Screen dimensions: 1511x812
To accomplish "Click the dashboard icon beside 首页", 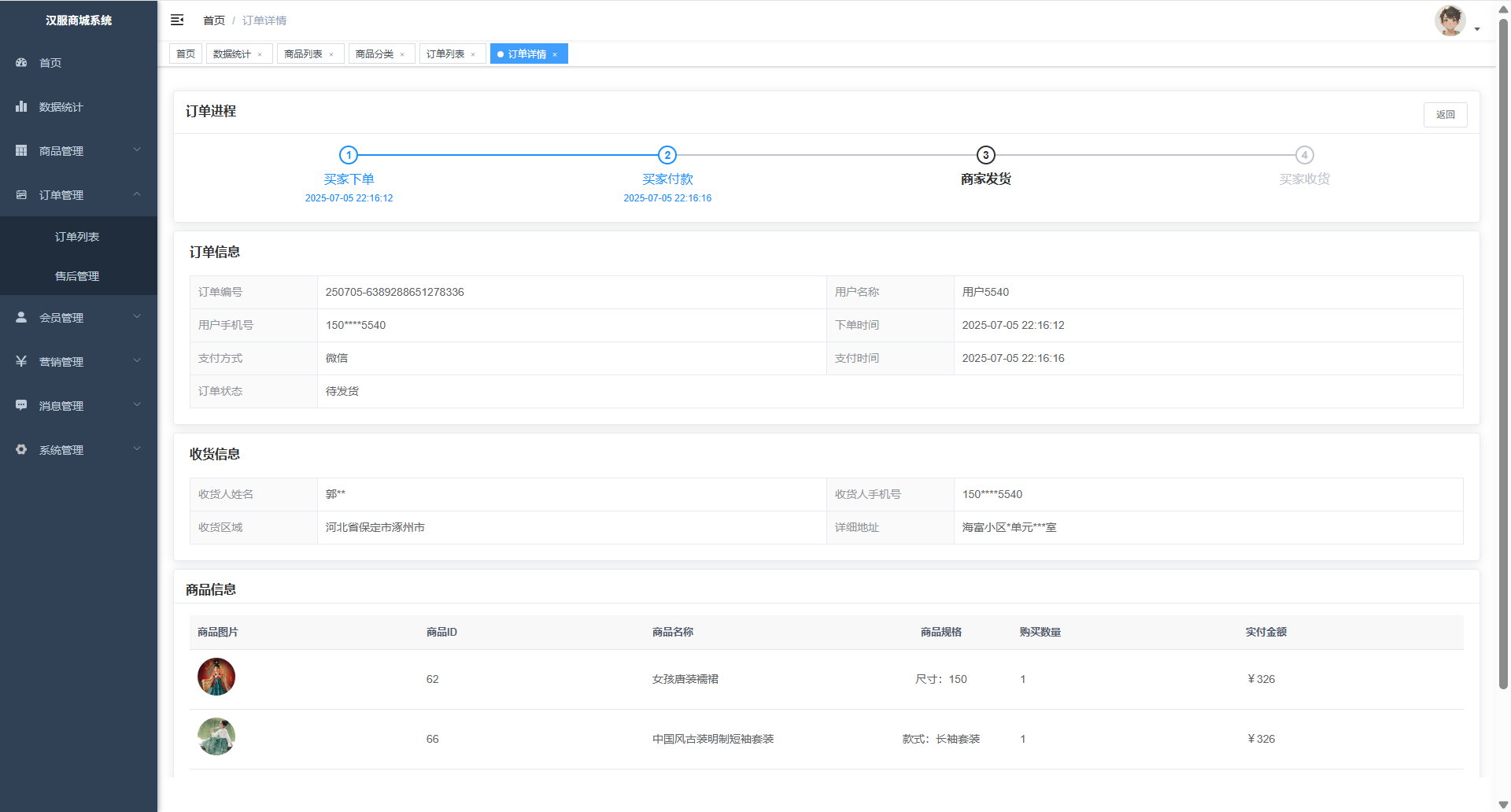I will pos(21,62).
